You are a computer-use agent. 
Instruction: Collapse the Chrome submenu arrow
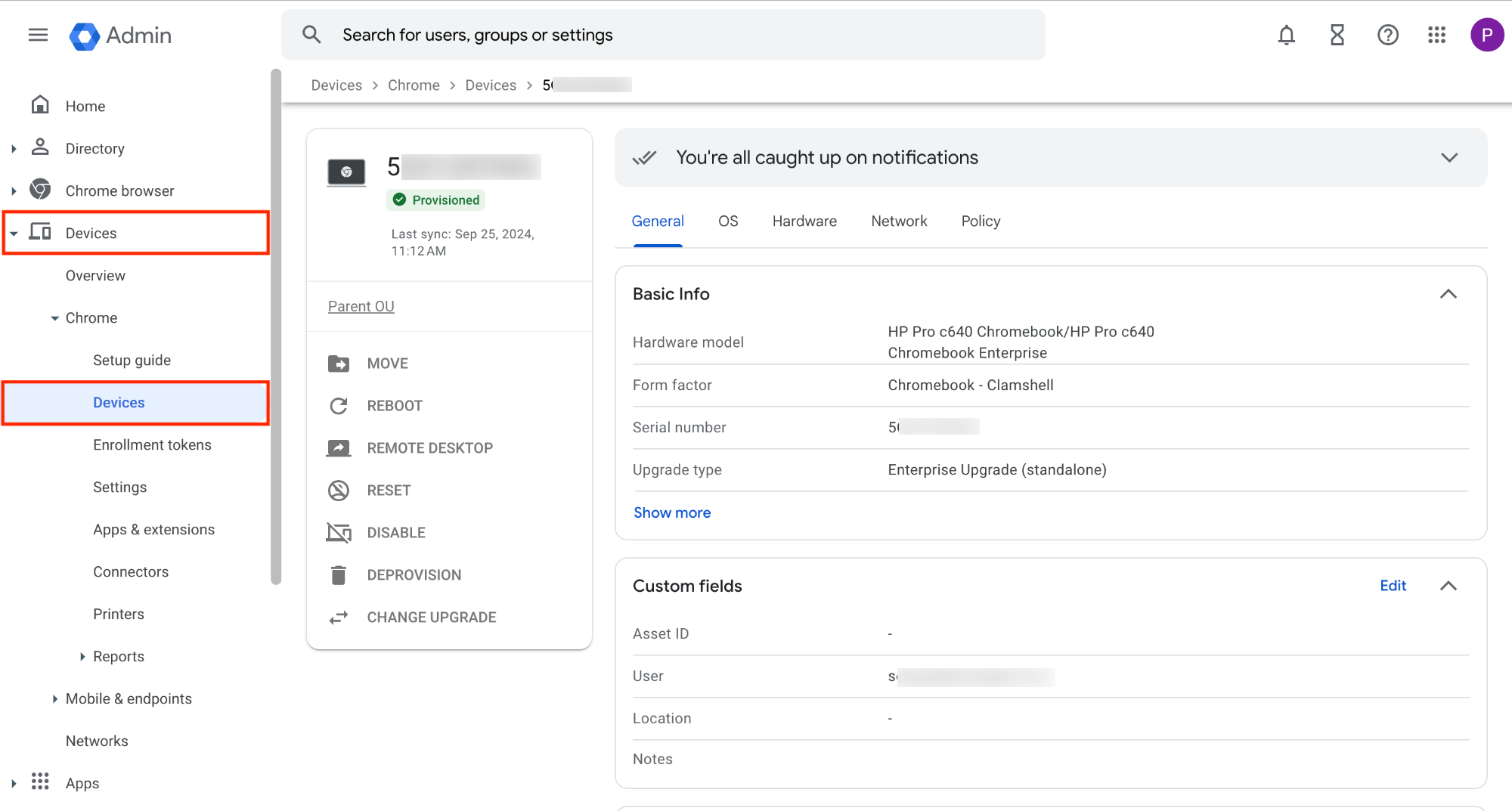point(54,318)
